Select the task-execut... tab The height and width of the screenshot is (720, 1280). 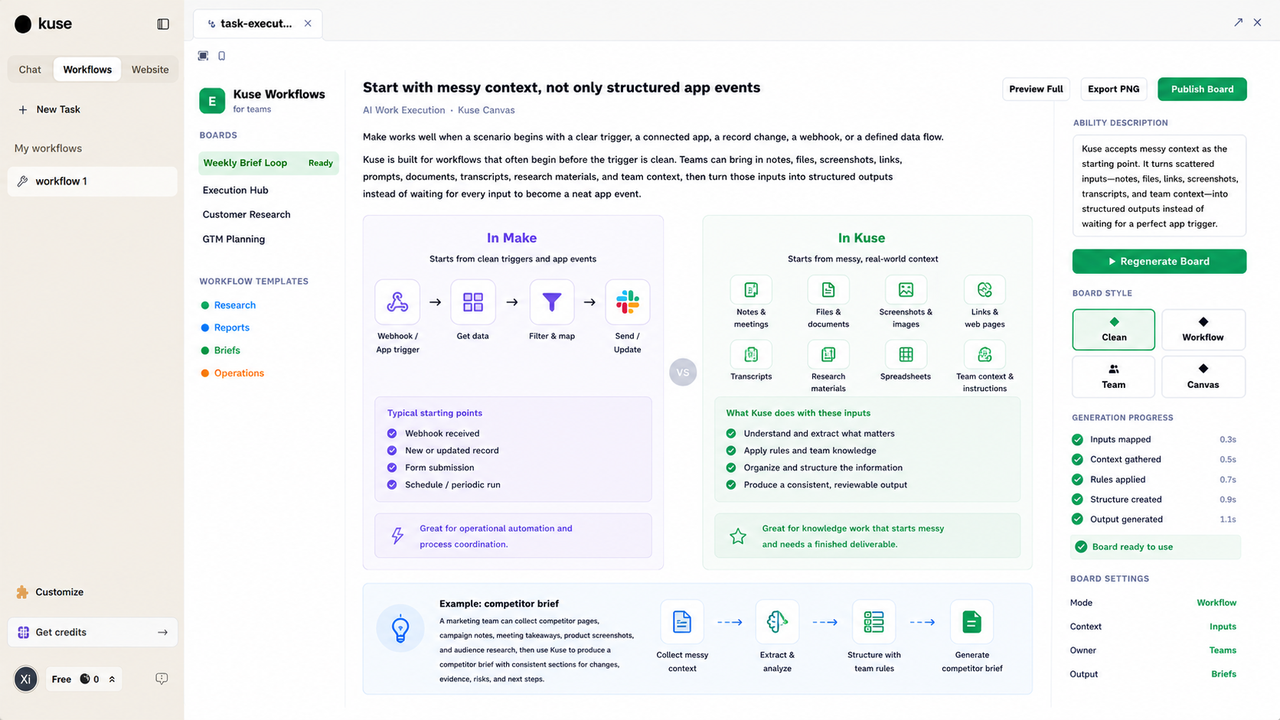pyautogui.click(x=258, y=23)
